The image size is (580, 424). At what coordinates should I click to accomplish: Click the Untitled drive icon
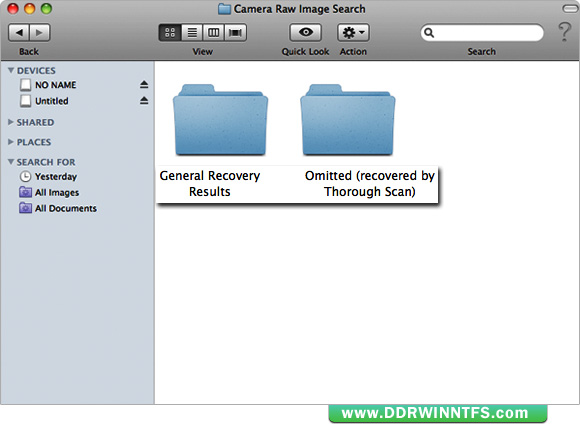click(26, 101)
